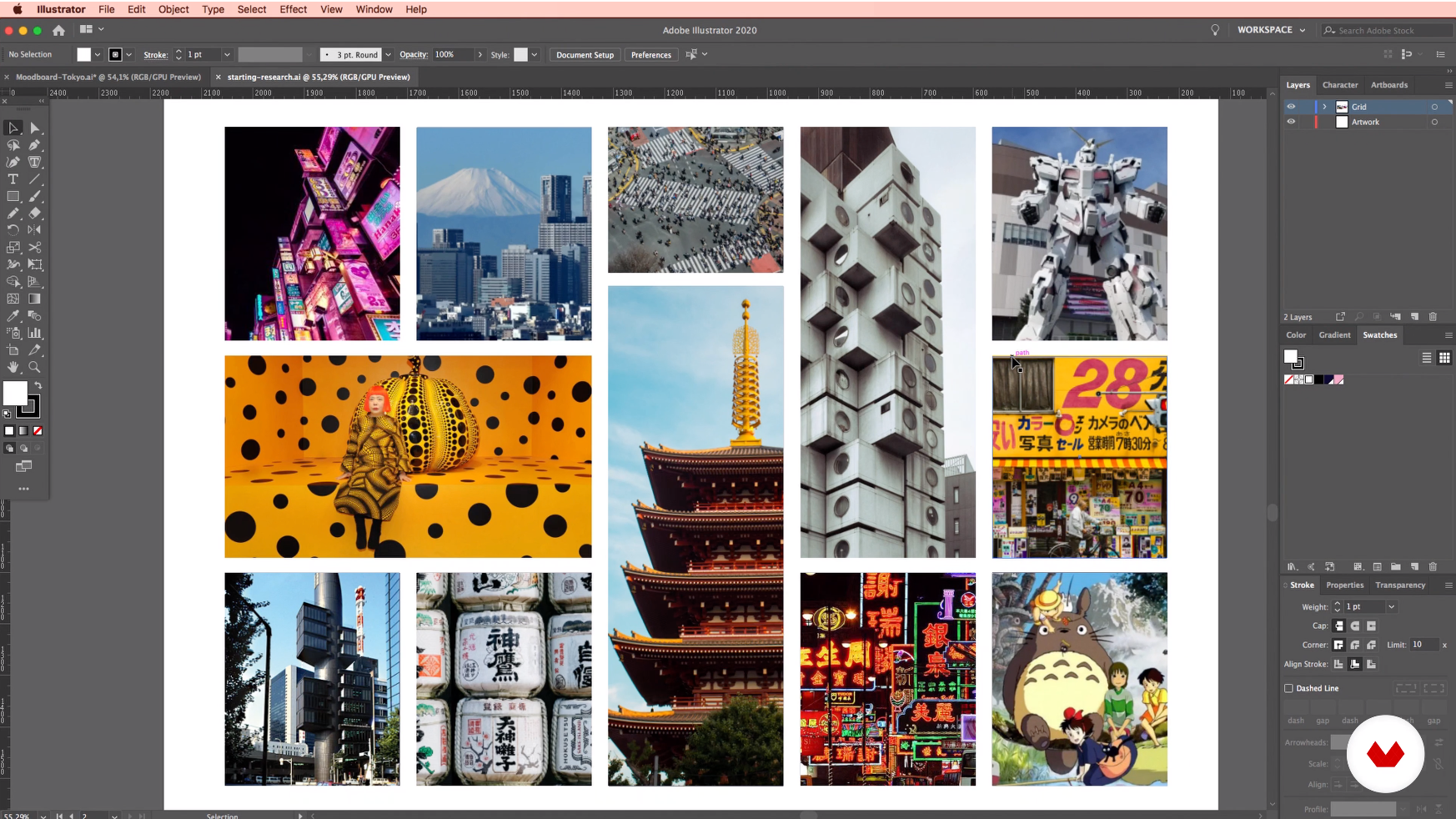Select the Direct Selection tool
The width and height of the screenshot is (1456, 819).
tap(35, 128)
